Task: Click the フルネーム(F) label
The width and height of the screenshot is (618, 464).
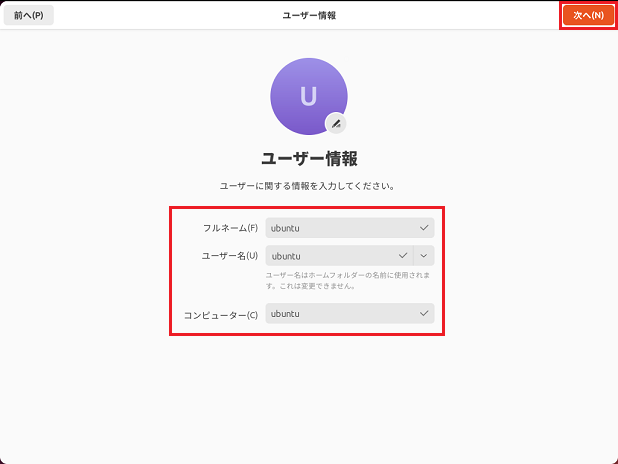Action: click(x=230, y=228)
